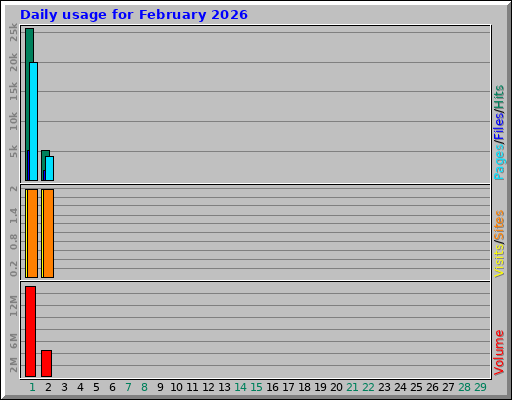Click the '6M' volume axis label
Viewport: 512px width, 400px height.
coord(13,341)
